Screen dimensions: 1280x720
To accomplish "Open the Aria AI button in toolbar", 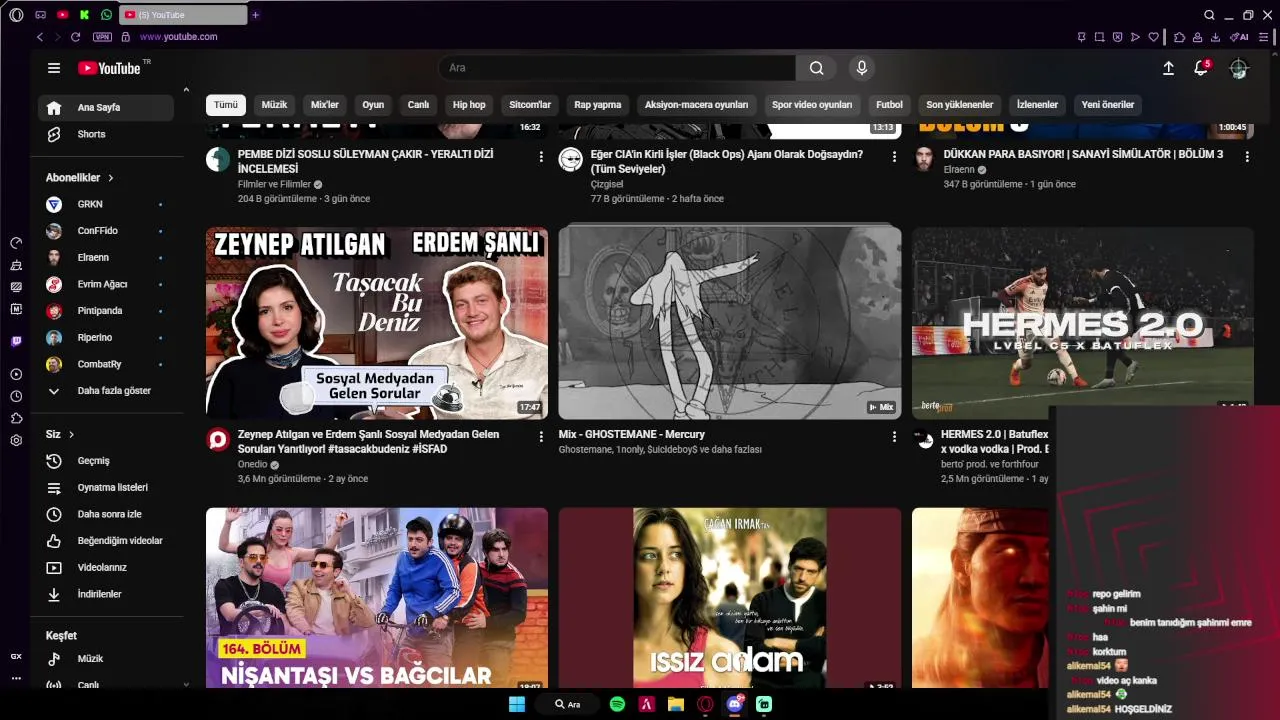I will pos(1239,37).
